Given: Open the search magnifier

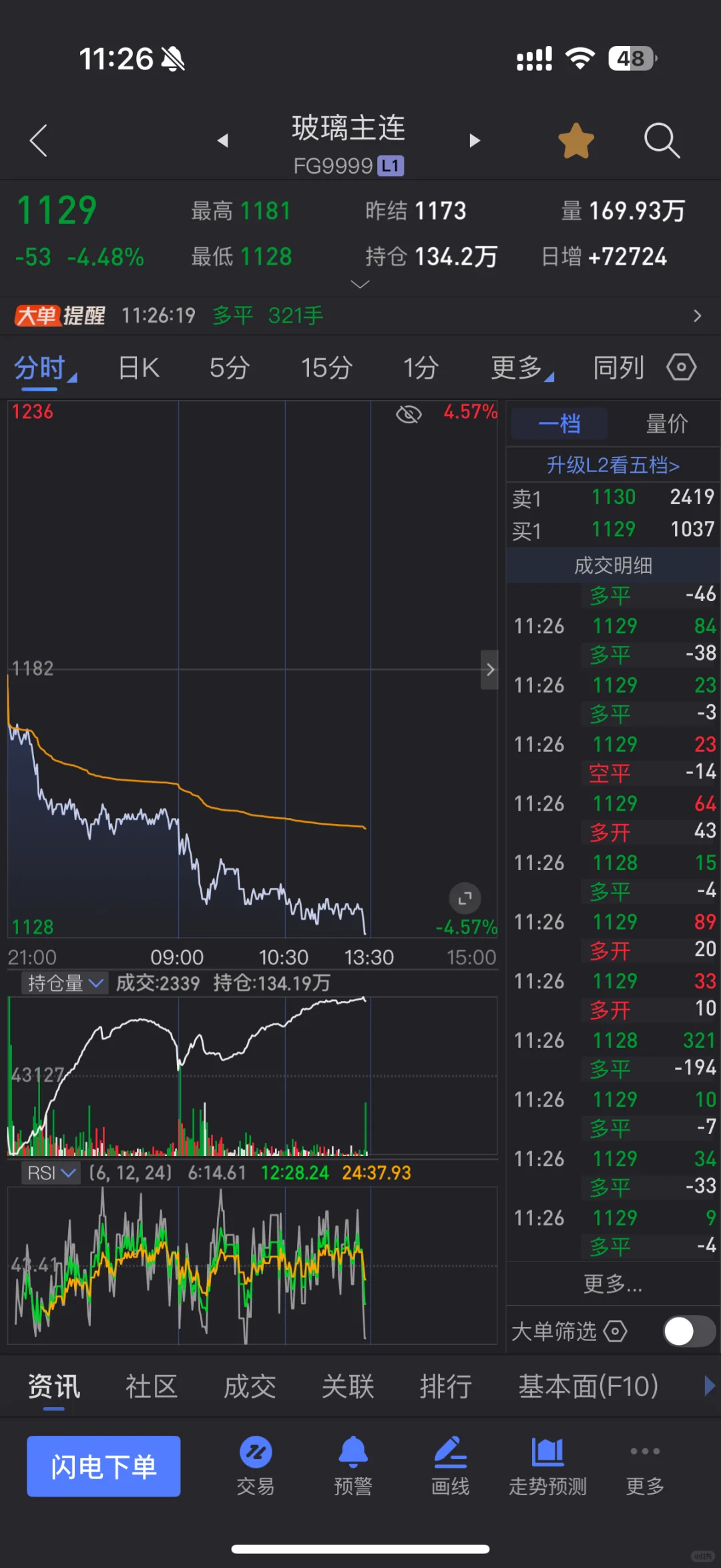Looking at the screenshot, I should coord(662,141).
